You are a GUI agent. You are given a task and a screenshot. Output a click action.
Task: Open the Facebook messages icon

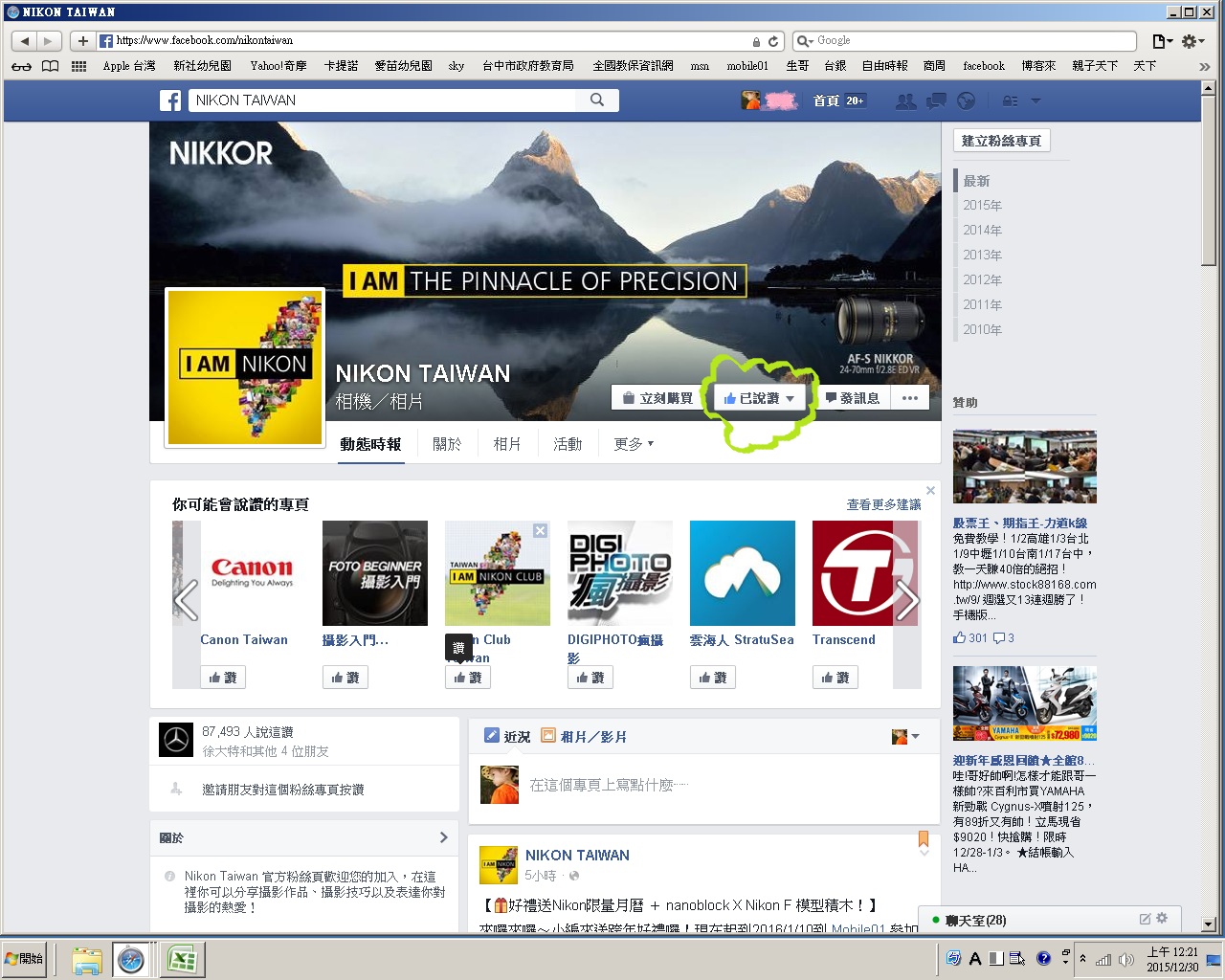pyautogui.click(x=936, y=100)
